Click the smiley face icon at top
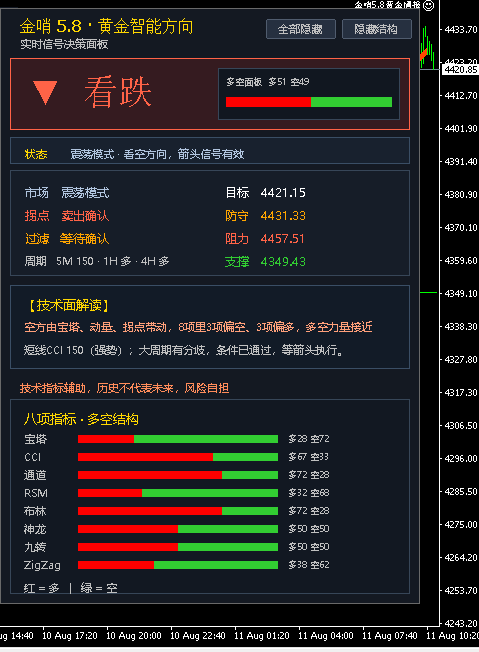This screenshot has width=479, height=652. [x=429, y=5]
